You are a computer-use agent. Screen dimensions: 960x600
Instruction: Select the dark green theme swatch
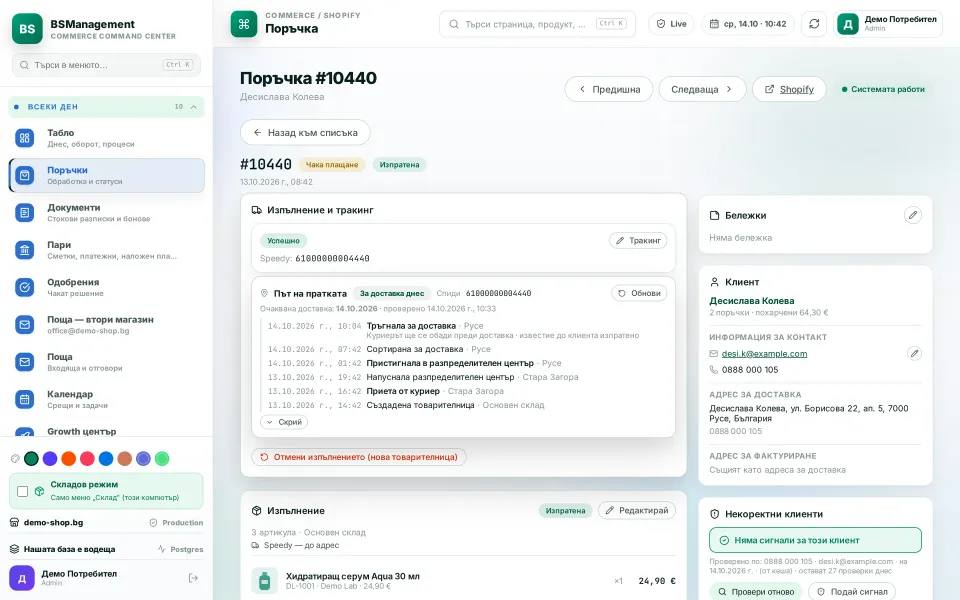click(31, 459)
